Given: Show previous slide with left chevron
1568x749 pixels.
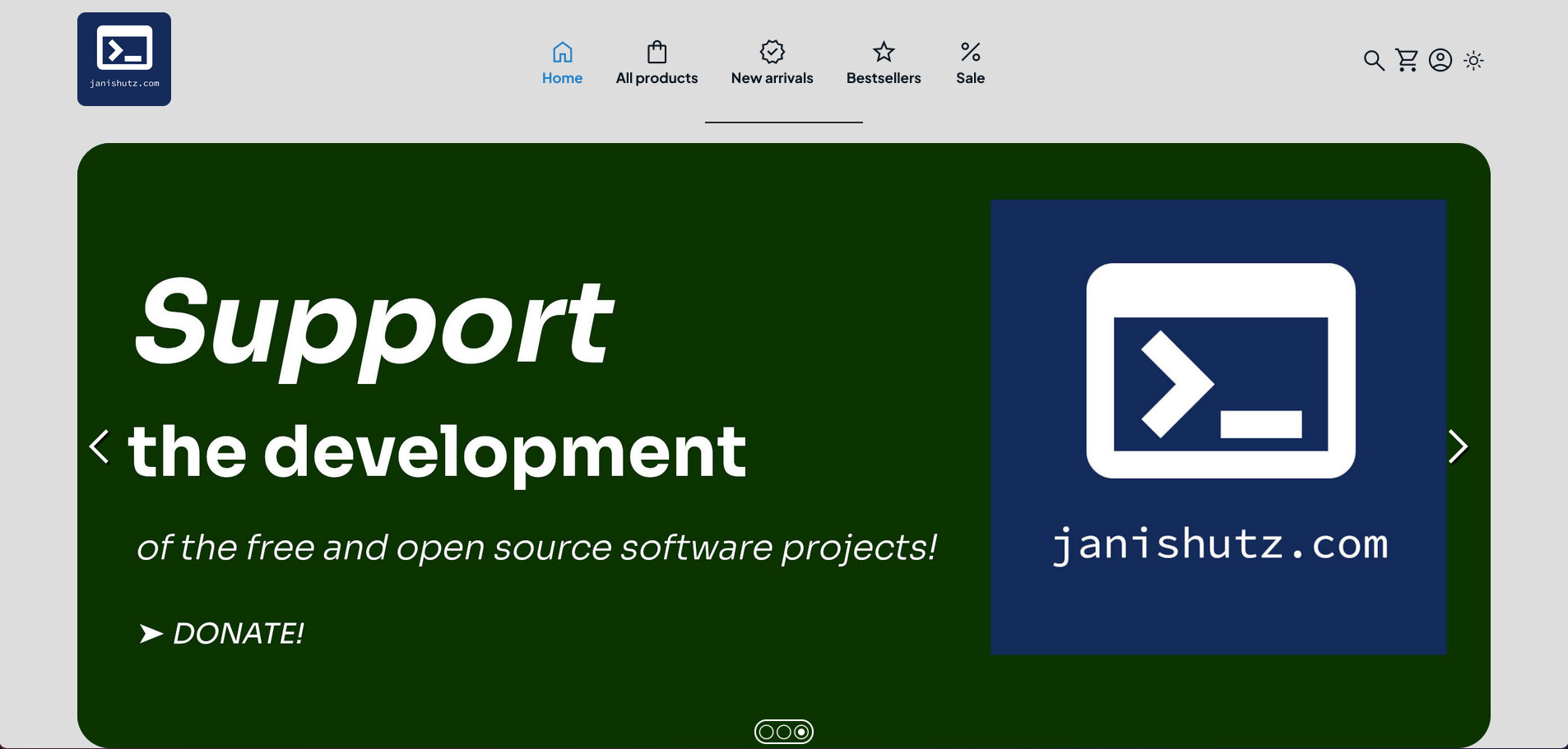Looking at the screenshot, I should point(100,446).
